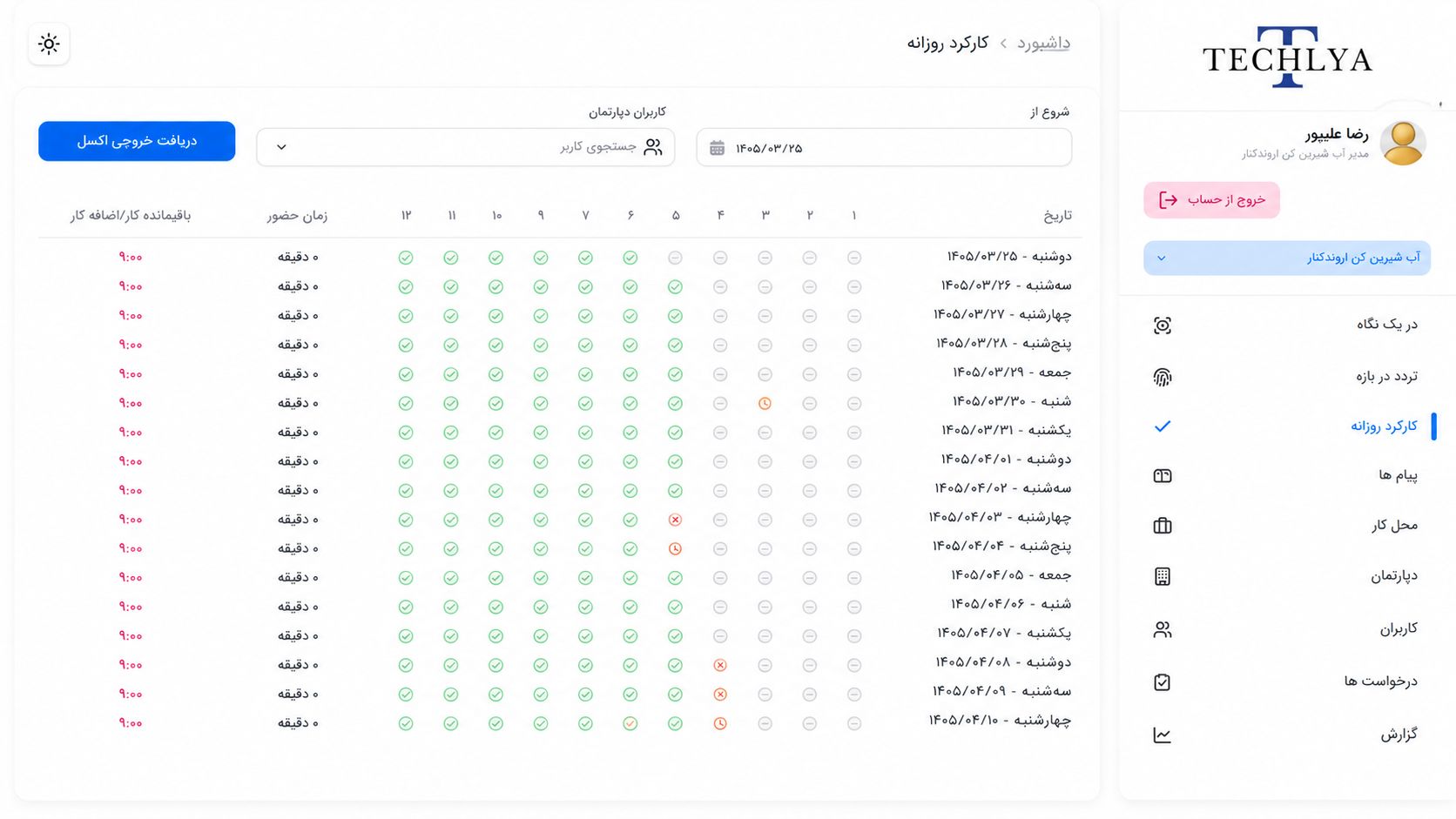1456x819 pixels.
Task: Click the خروج از حساب logout button
Action: 1211,200
